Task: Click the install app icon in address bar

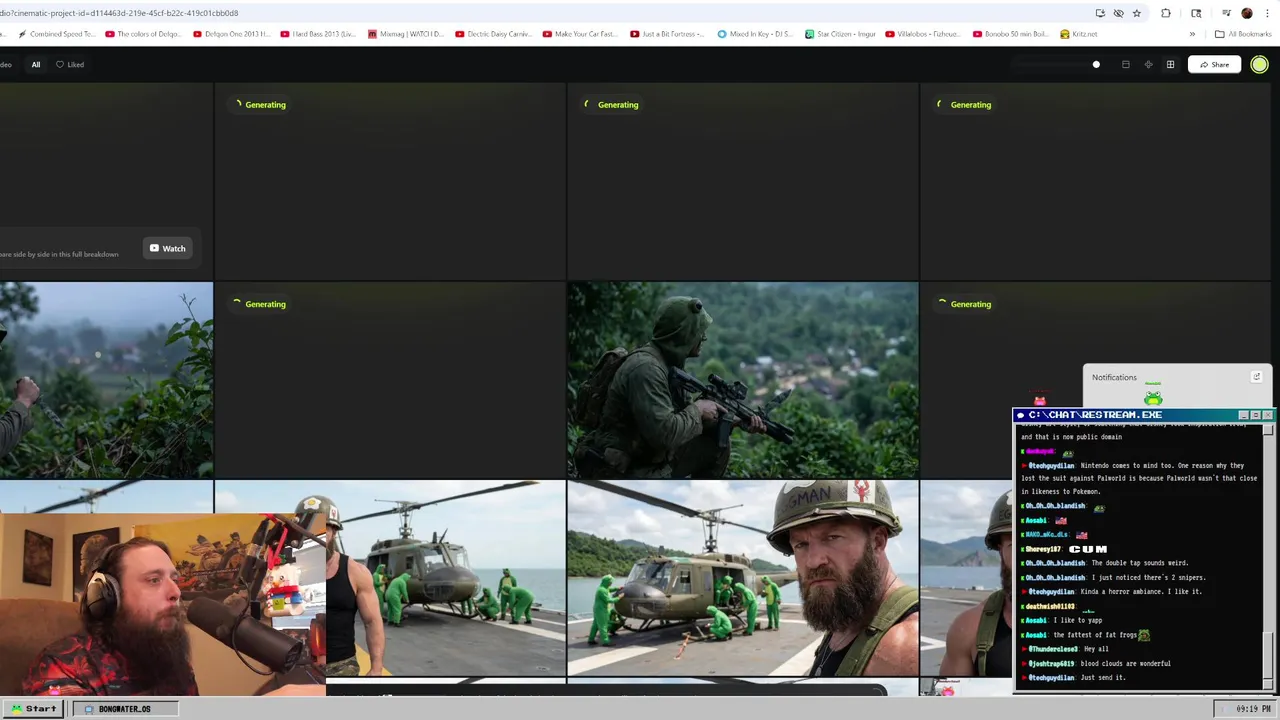Action: point(1100,13)
